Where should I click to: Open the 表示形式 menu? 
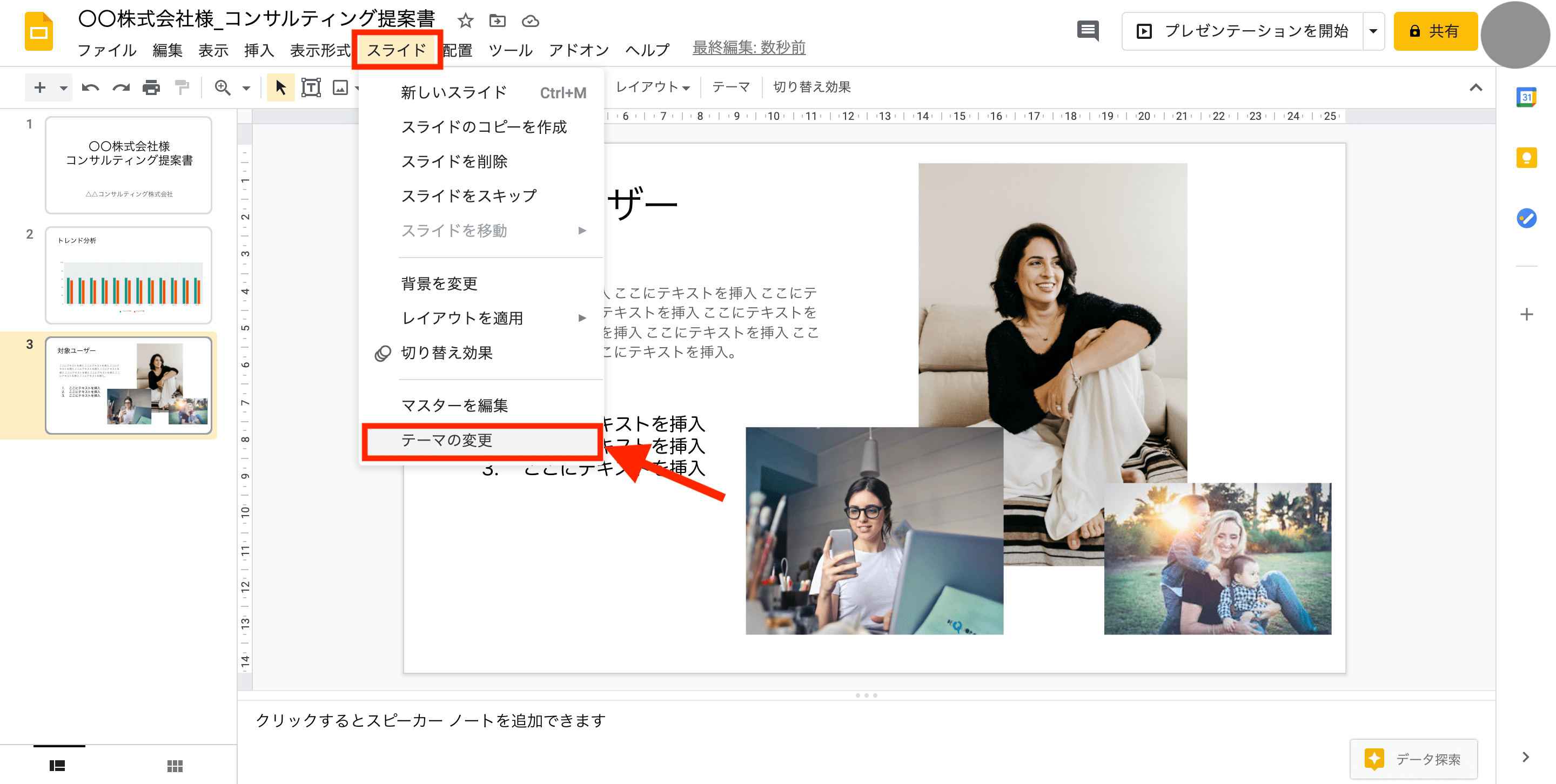pos(320,50)
